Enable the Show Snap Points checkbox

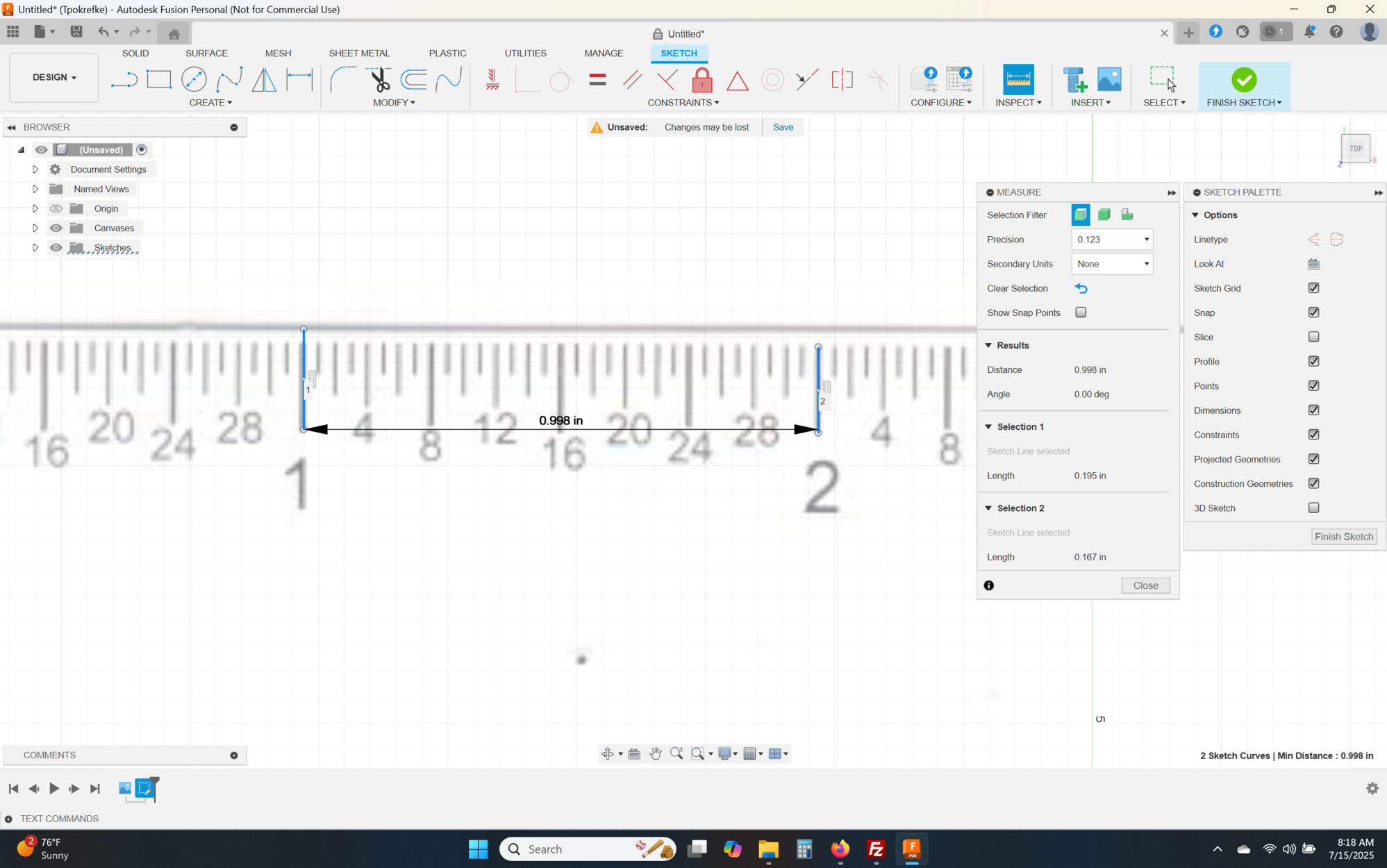1081,312
